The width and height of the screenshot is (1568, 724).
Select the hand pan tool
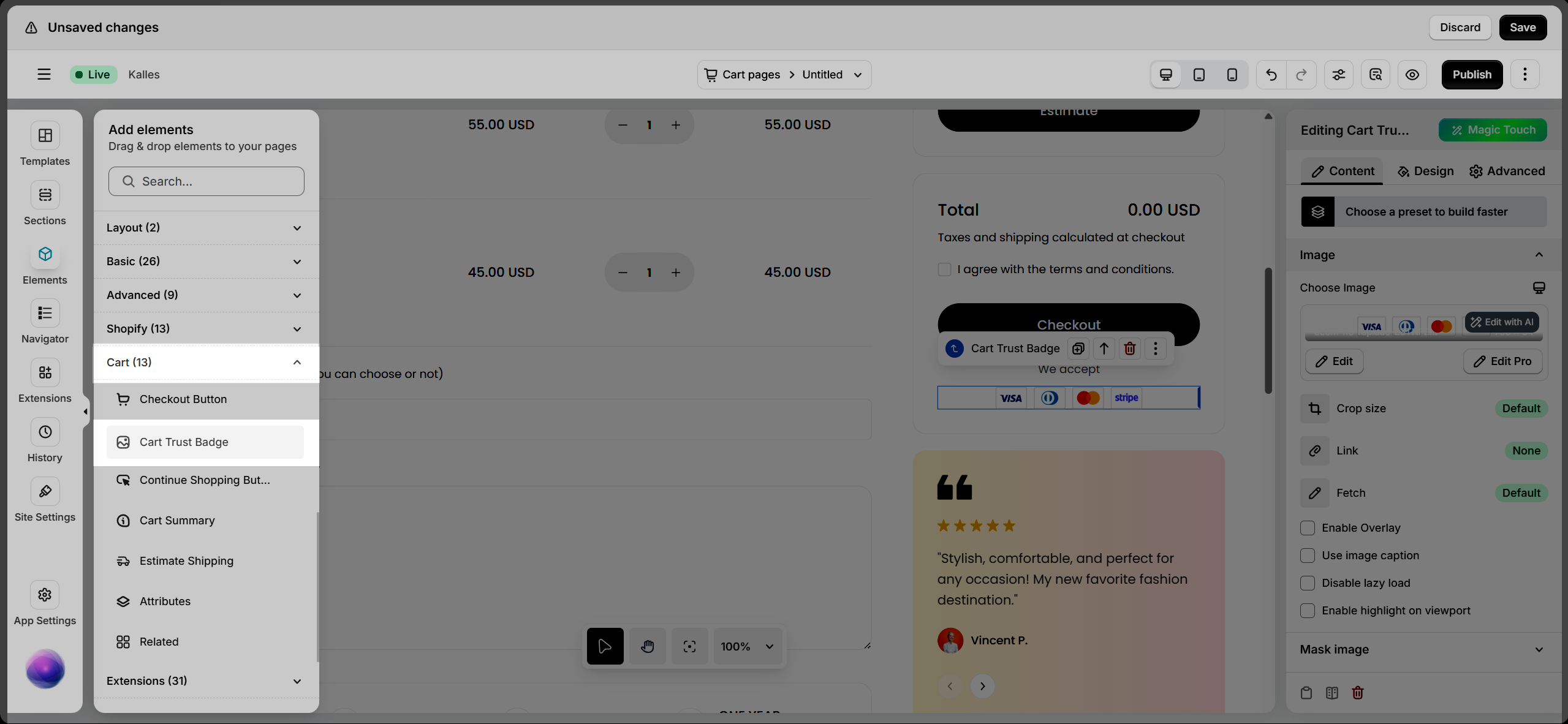tap(648, 646)
